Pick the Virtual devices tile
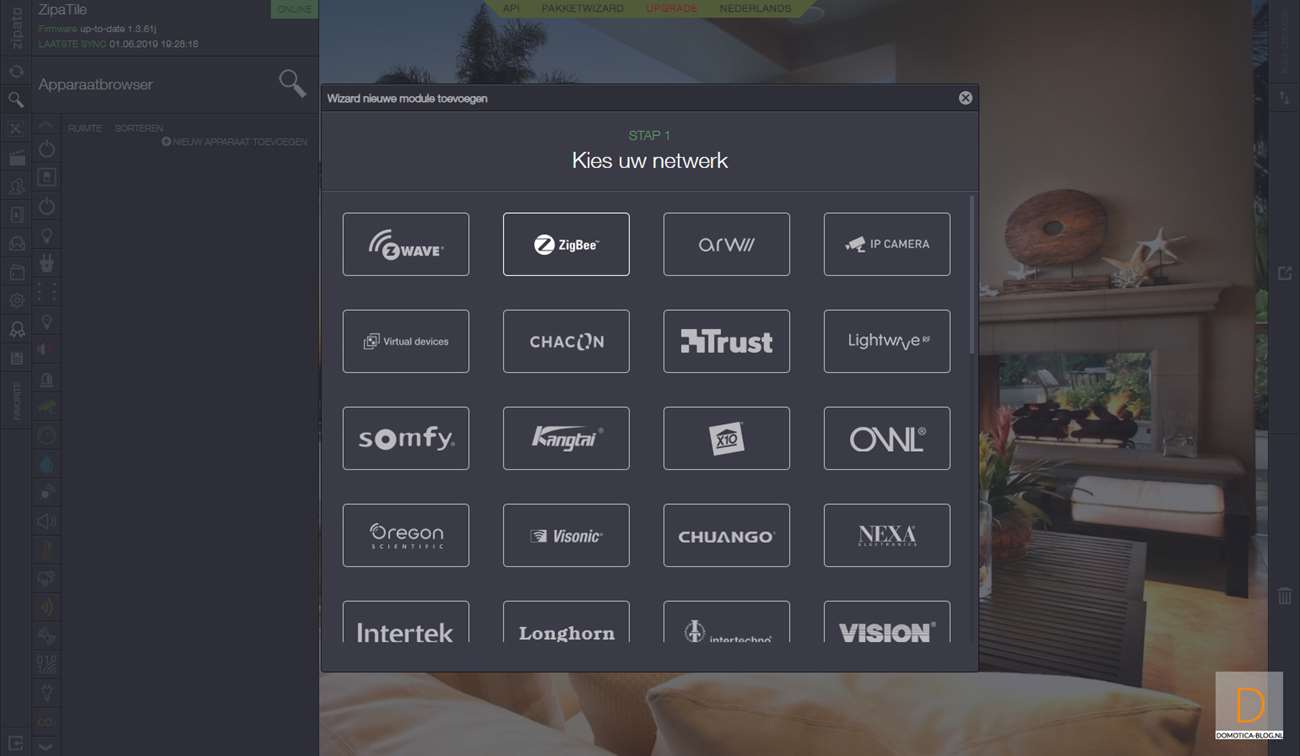Screen dimensions: 1300x756 tap(406, 341)
